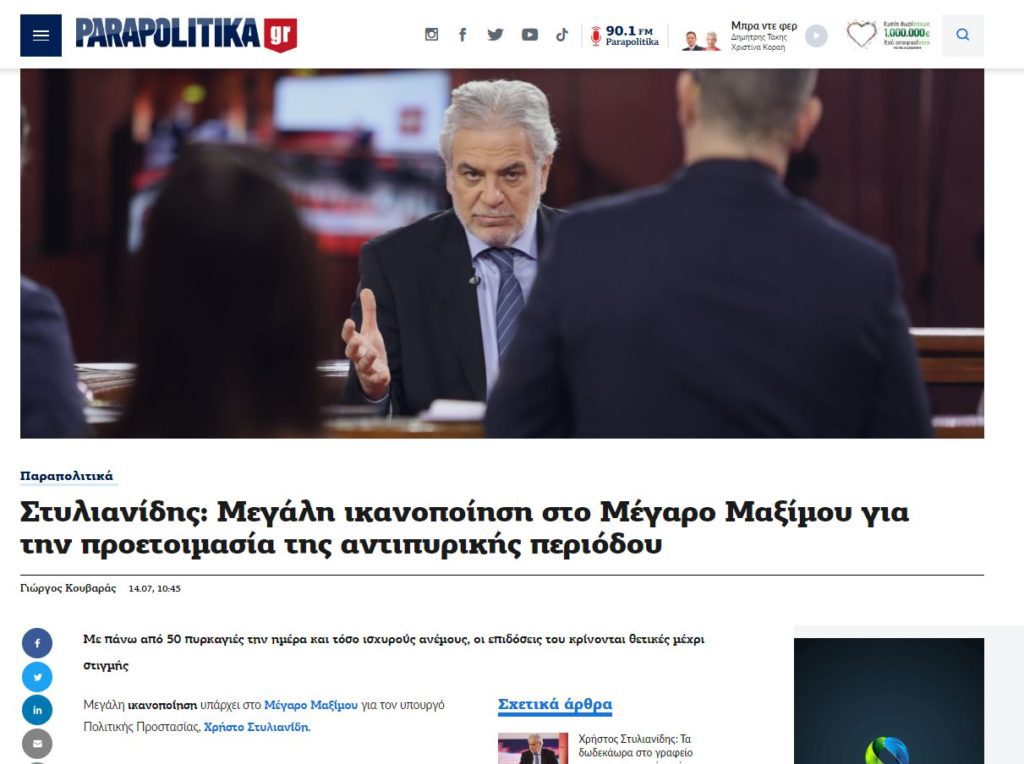
Task: Send article by email icon
Action: click(x=37, y=743)
